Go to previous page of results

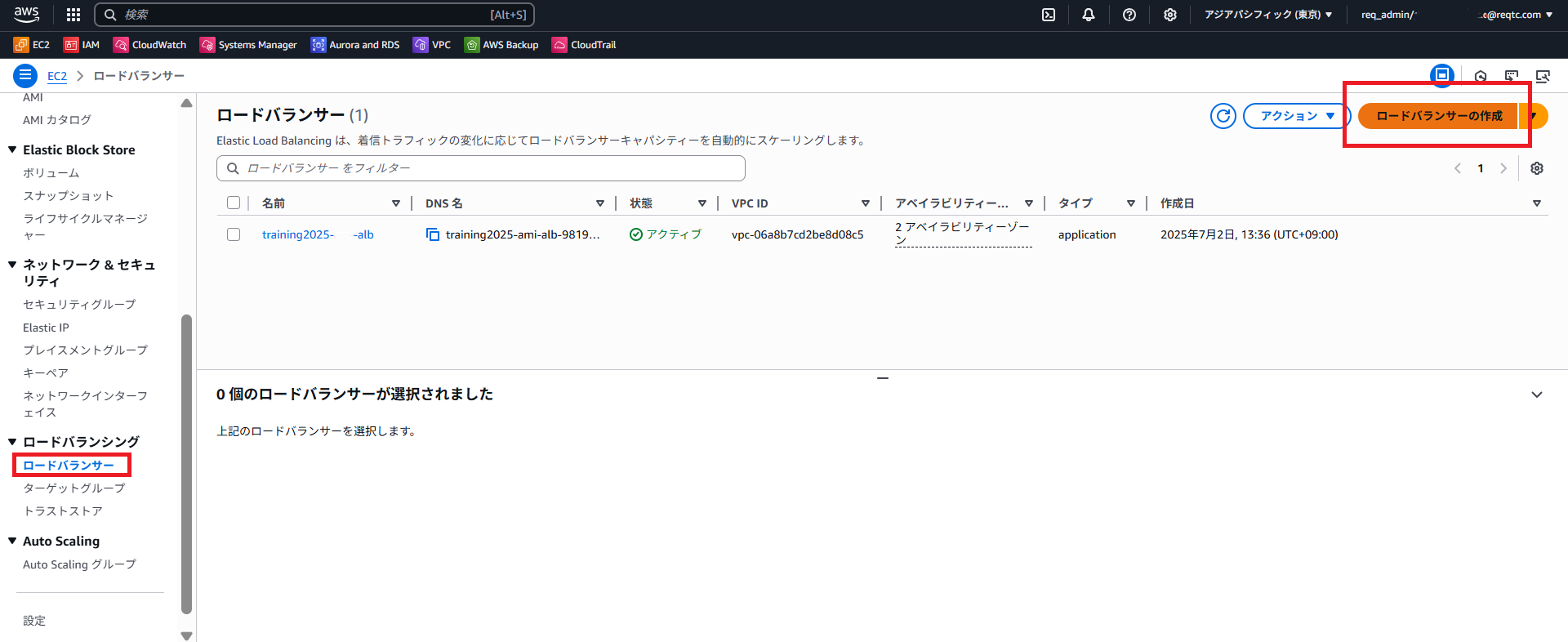coord(1458,168)
